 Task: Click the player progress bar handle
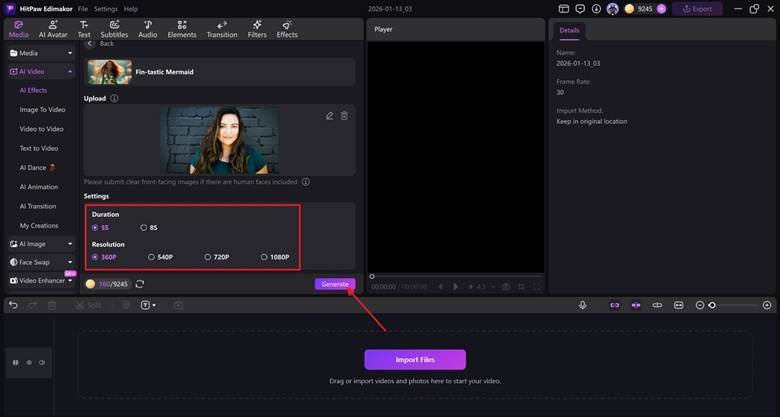click(x=372, y=276)
